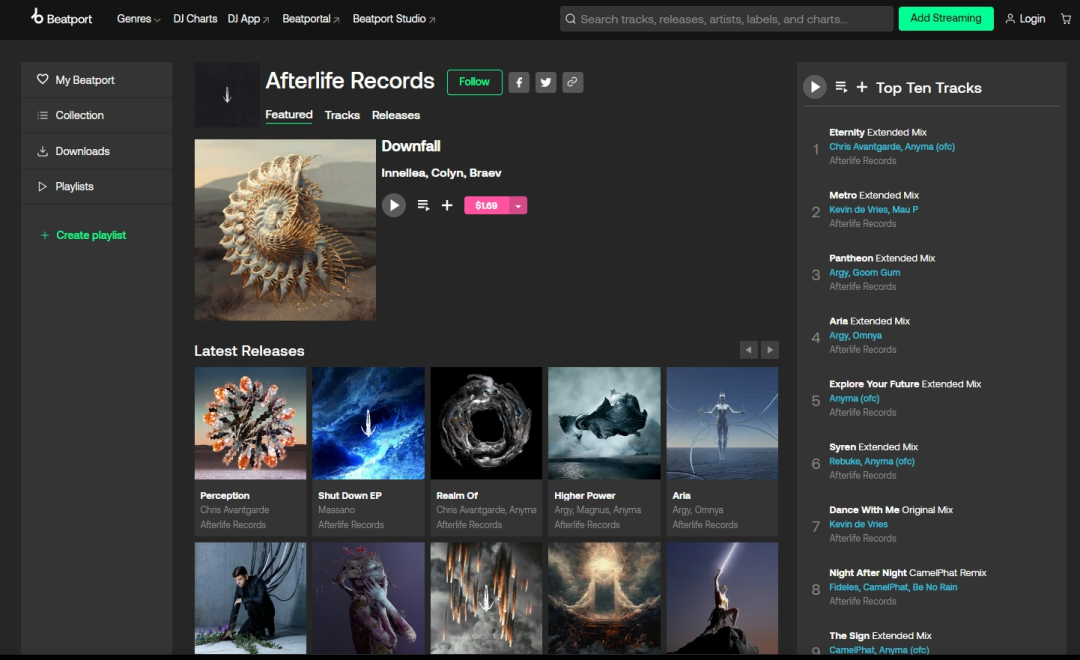1080x660 pixels.
Task: Go to previous Latest Releases page arrow
Action: coord(749,350)
